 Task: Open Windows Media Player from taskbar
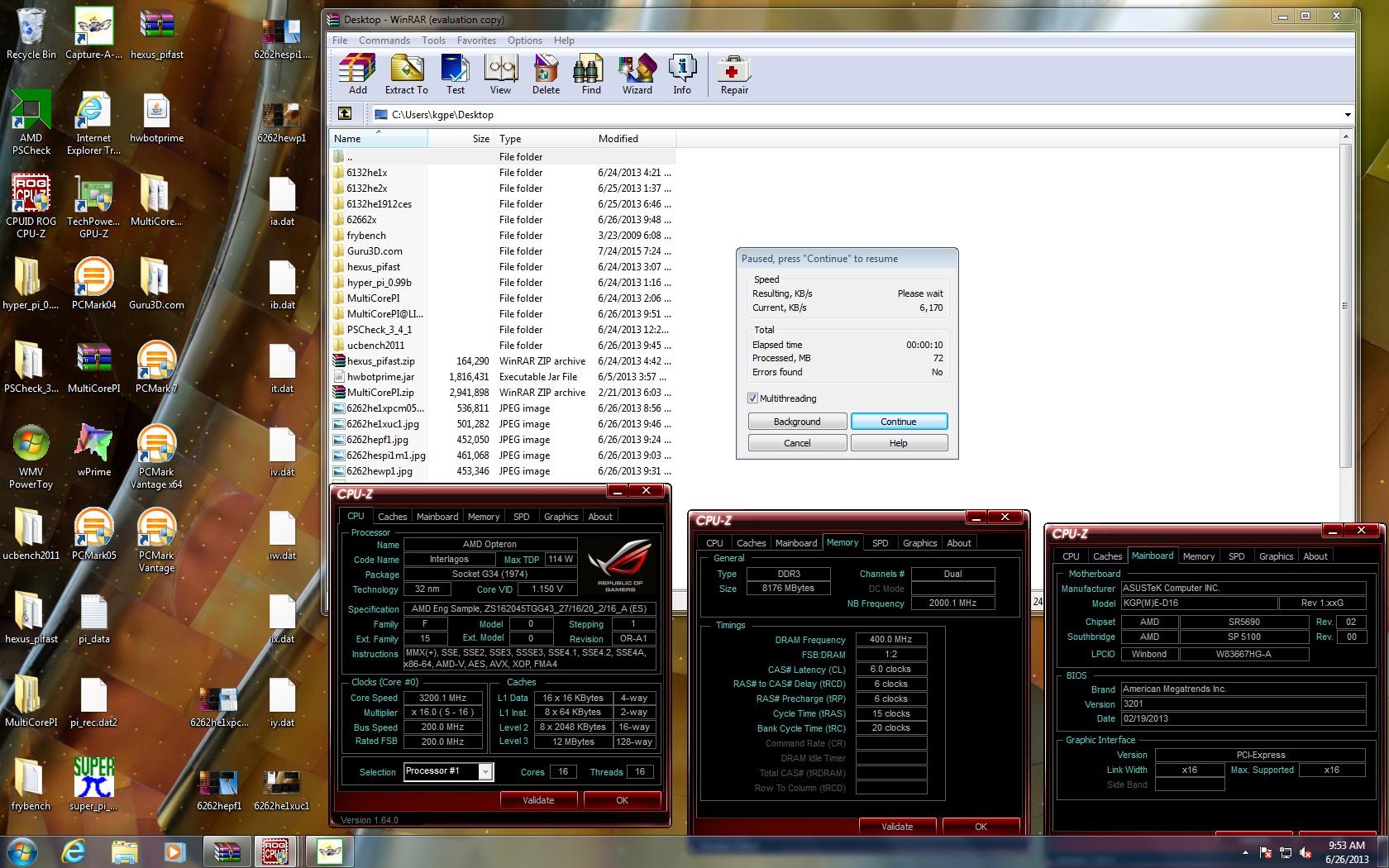pyautogui.click(x=174, y=851)
